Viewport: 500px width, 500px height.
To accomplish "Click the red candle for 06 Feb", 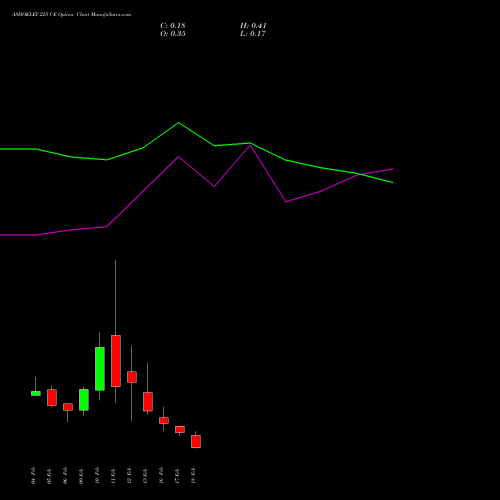I will point(68,407).
